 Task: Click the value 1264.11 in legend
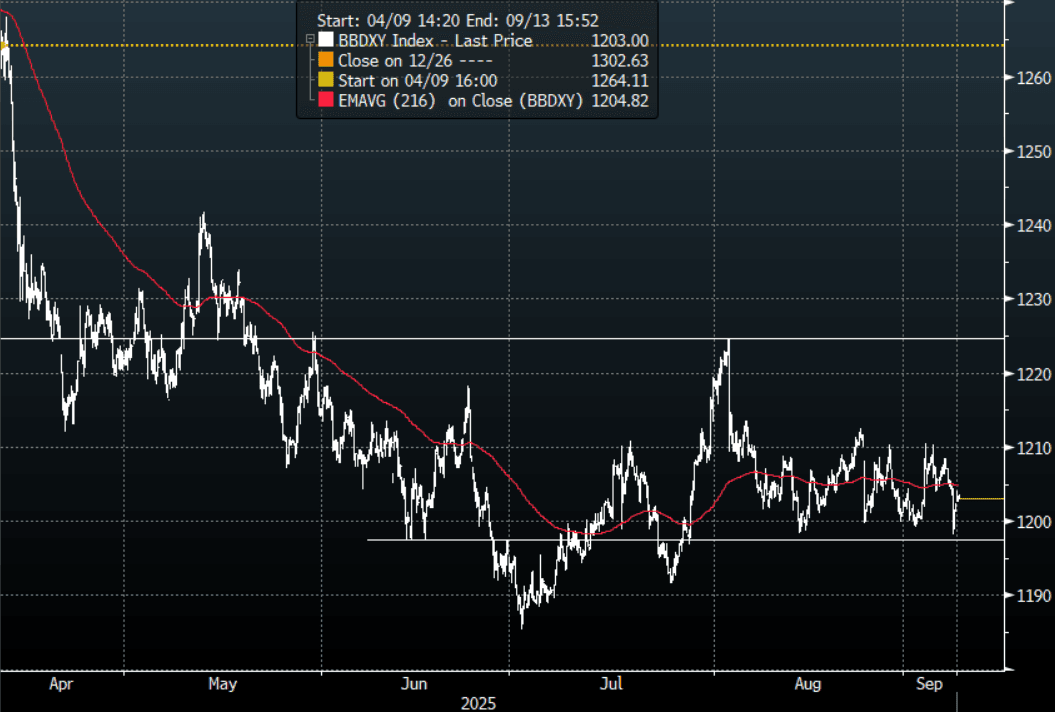620,81
